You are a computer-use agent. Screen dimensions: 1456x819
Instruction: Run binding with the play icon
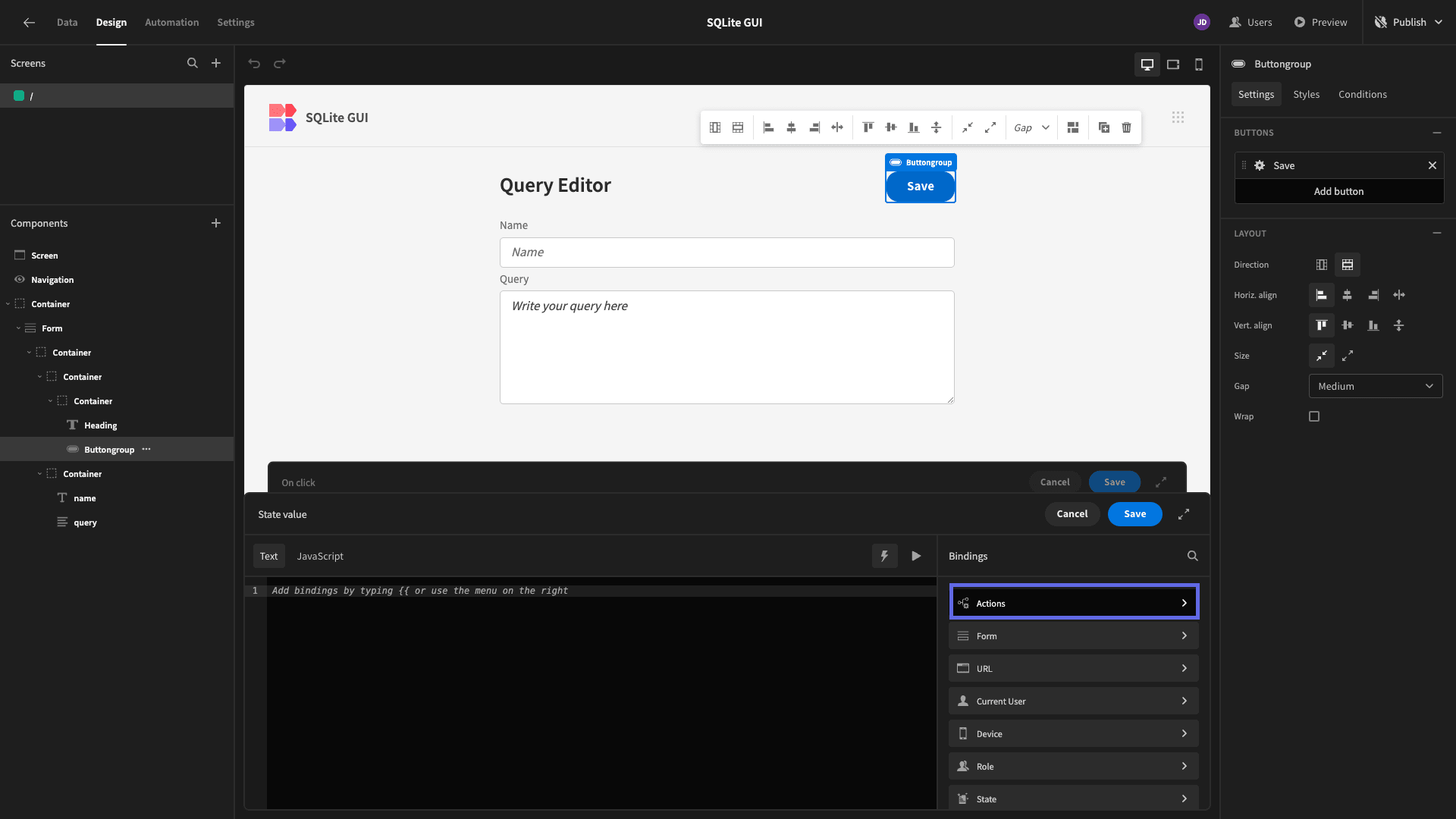[x=916, y=556]
